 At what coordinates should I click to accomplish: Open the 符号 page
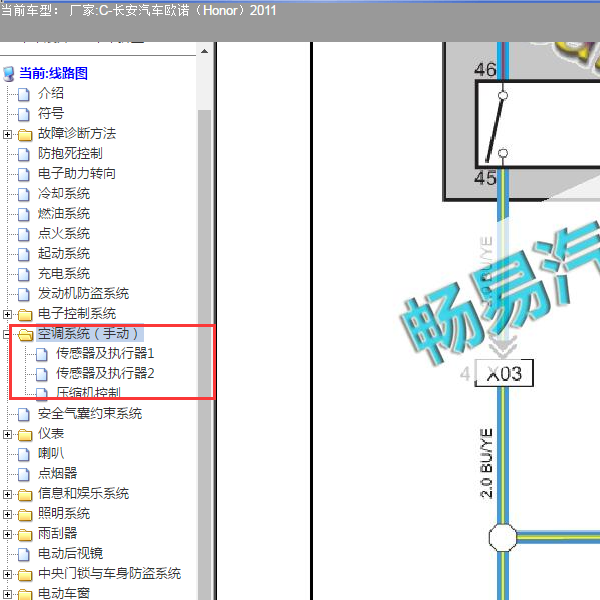(x=51, y=113)
